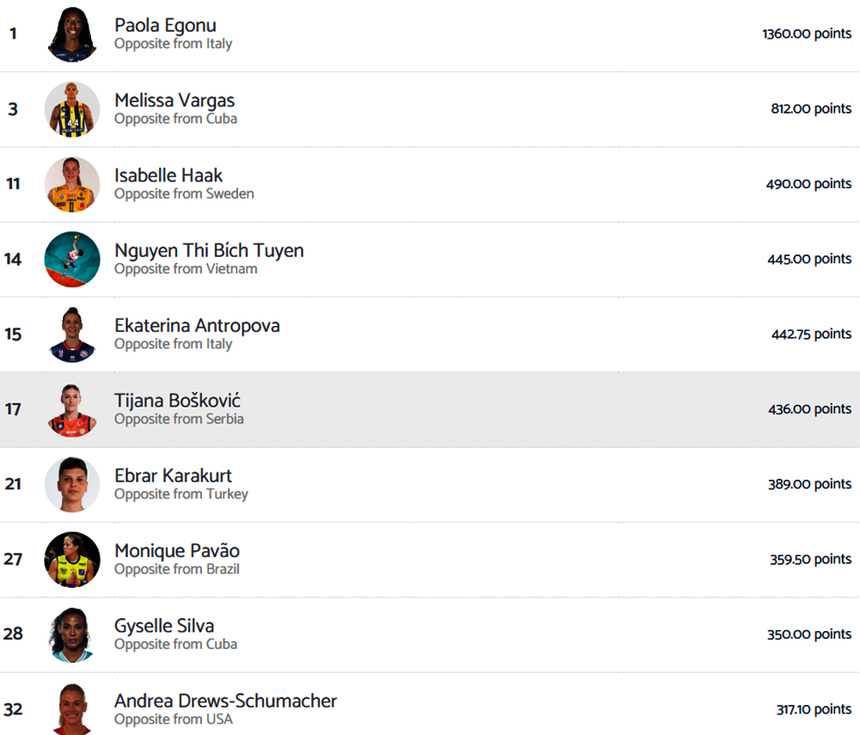The height and width of the screenshot is (735, 860).
Task: Click the Ekaterina Antropova name link
Action: click(197, 325)
